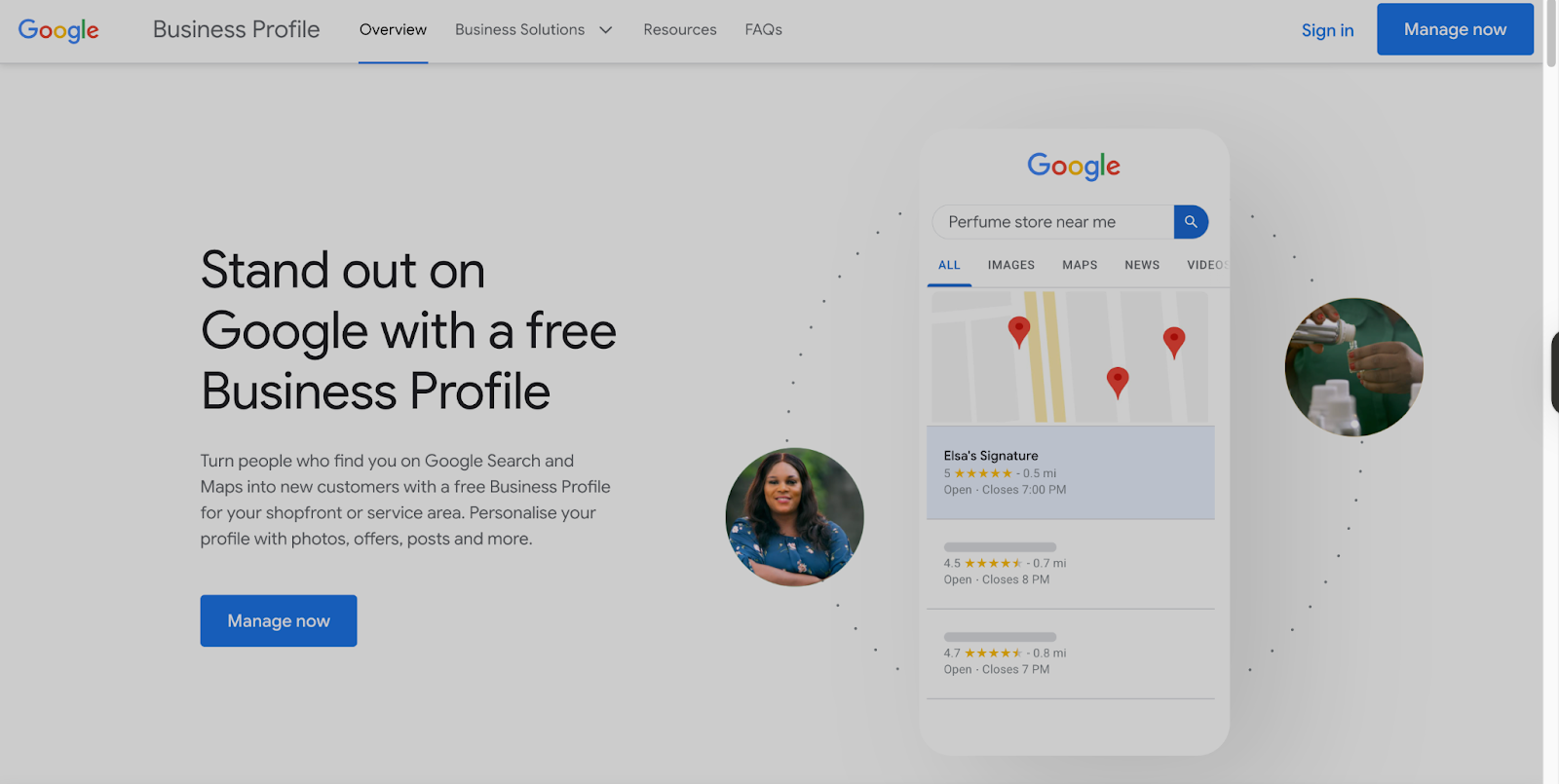This screenshot has width=1559, height=784.
Task: Select the VIDEOS search tab
Action: tap(1207, 265)
